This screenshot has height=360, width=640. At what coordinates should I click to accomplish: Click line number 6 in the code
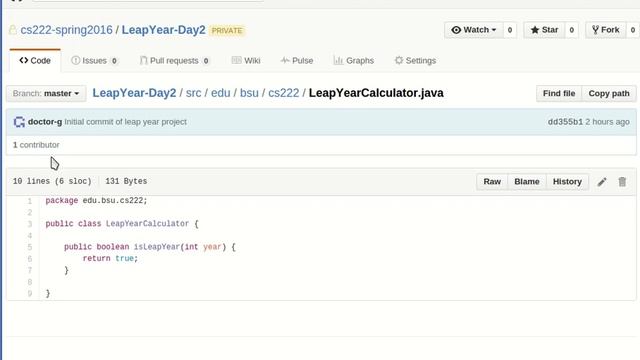pyautogui.click(x=29, y=258)
